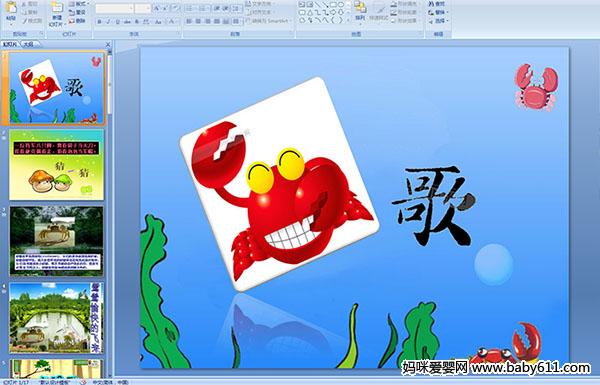Viewport: 600px width, 385px height.
Task: Click the increase font size icon
Action: [x=157, y=8]
